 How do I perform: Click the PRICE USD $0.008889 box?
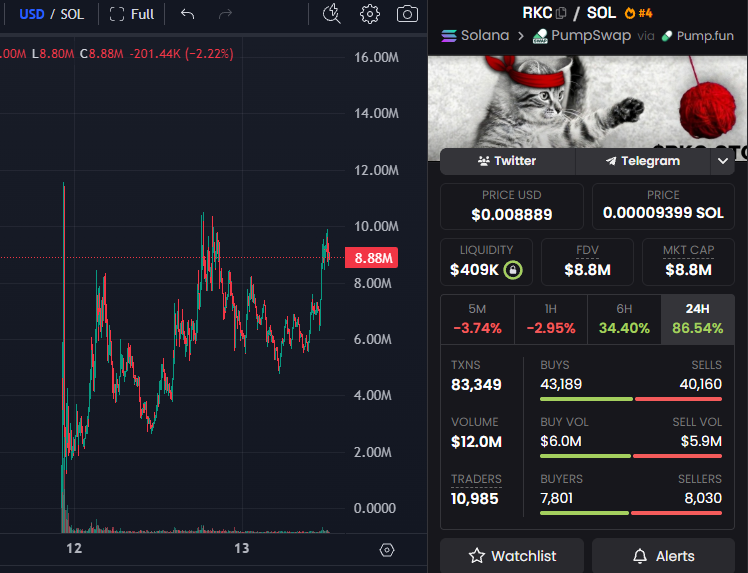click(511, 207)
